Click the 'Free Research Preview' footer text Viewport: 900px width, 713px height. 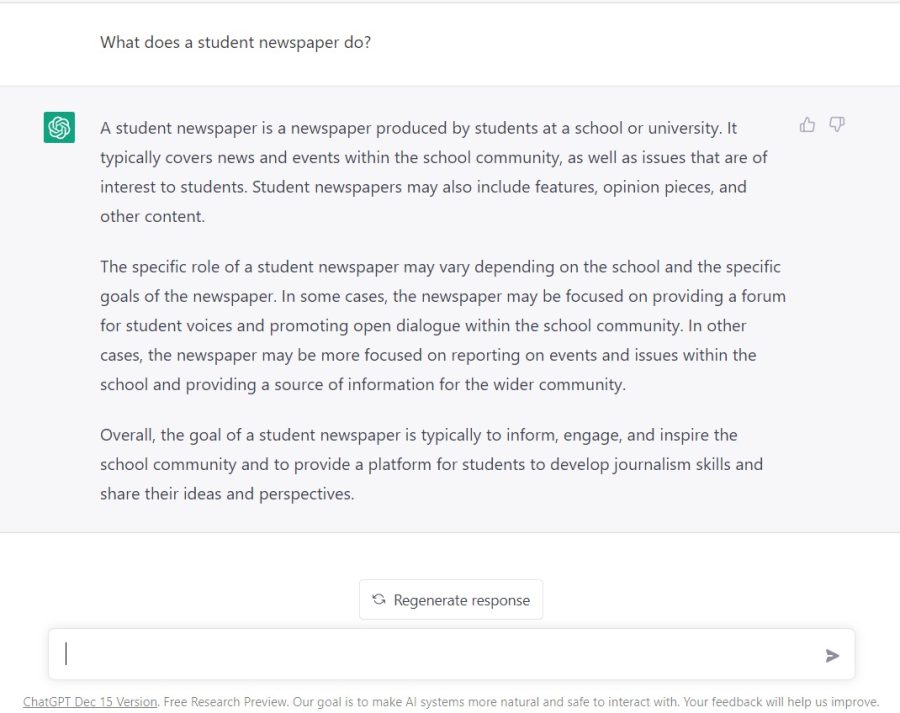(225, 702)
